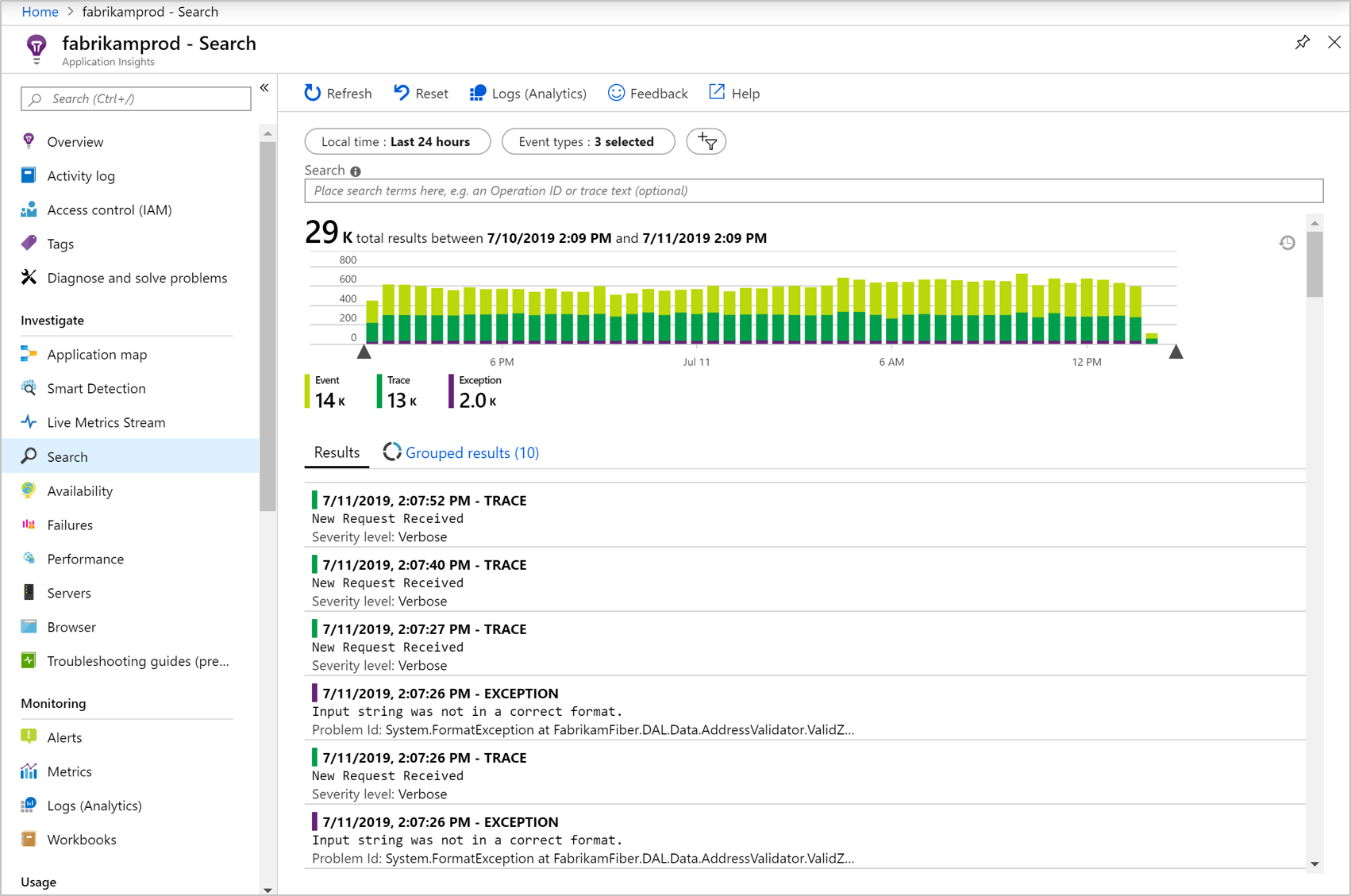The width and height of the screenshot is (1351, 896).
Task: Collapse the left navigation menu
Action: tap(264, 88)
